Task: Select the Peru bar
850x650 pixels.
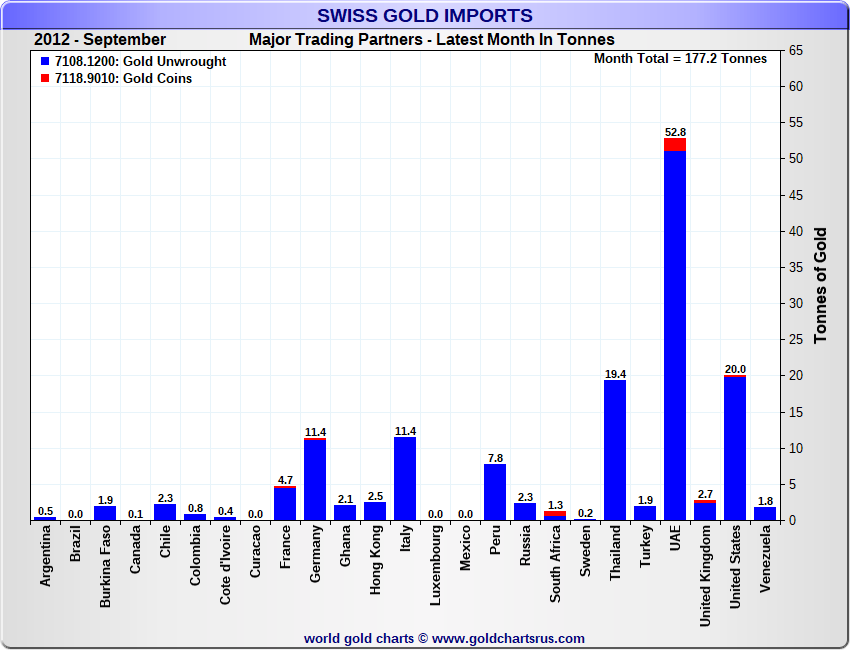Action: coord(495,492)
